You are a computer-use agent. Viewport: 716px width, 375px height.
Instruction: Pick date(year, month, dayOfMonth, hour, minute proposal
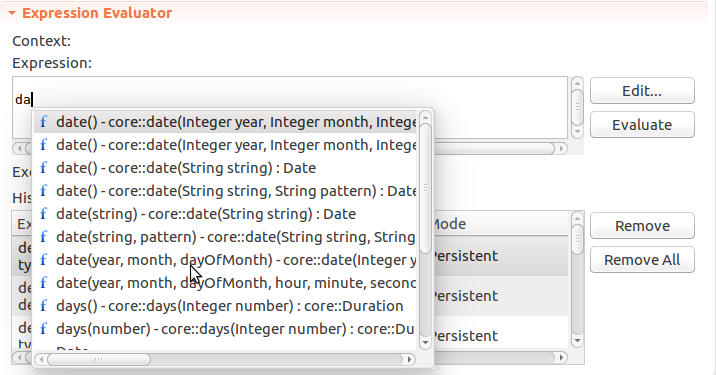tap(225, 283)
